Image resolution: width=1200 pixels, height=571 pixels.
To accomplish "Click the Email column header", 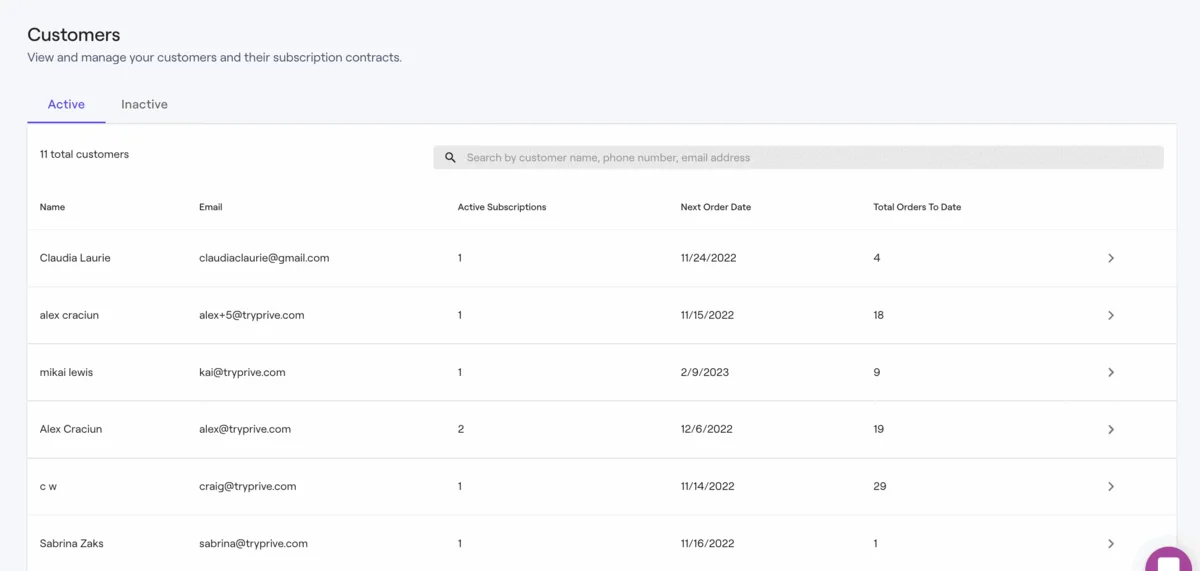I will (x=210, y=207).
